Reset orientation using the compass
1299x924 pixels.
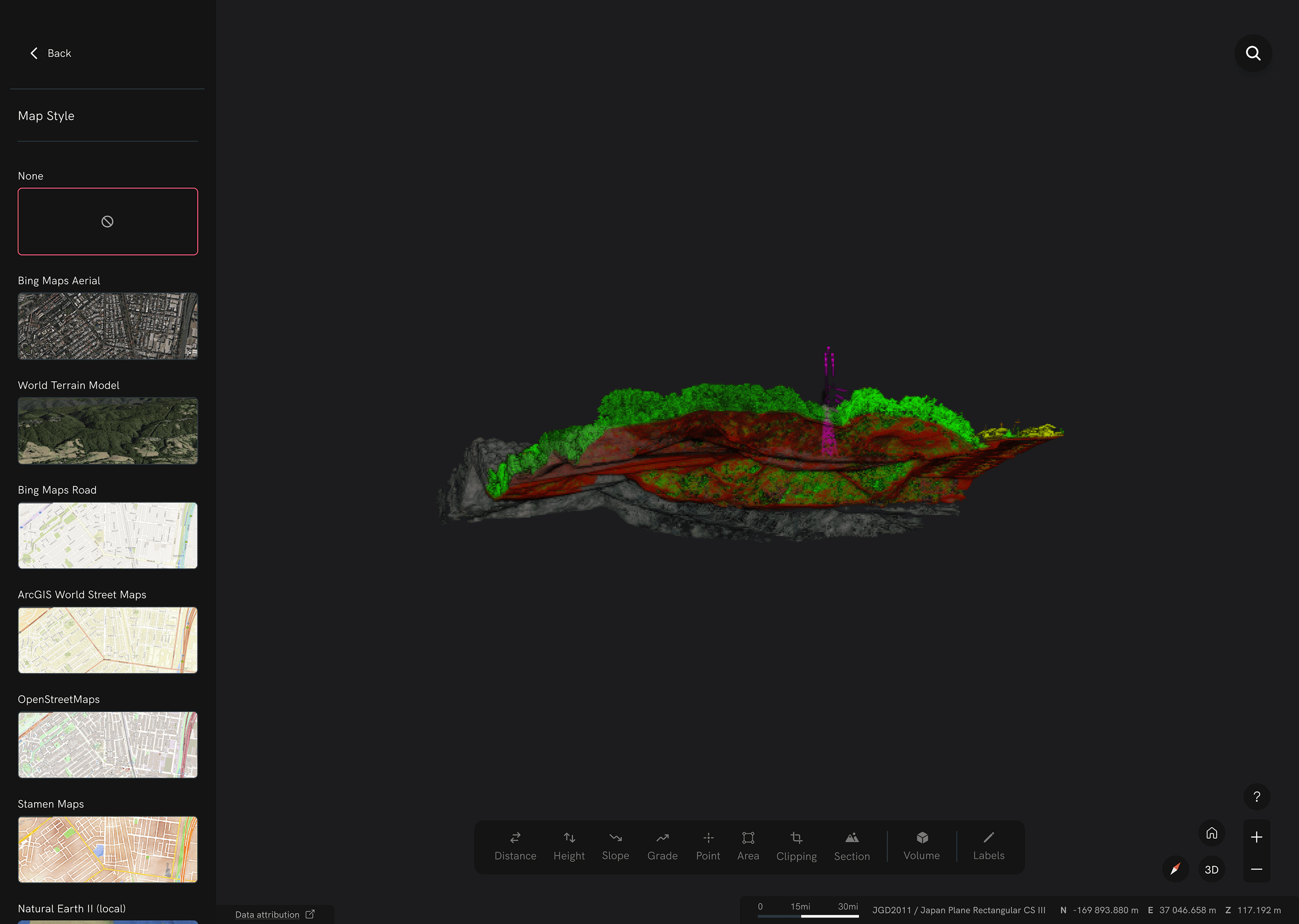(1175, 869)
